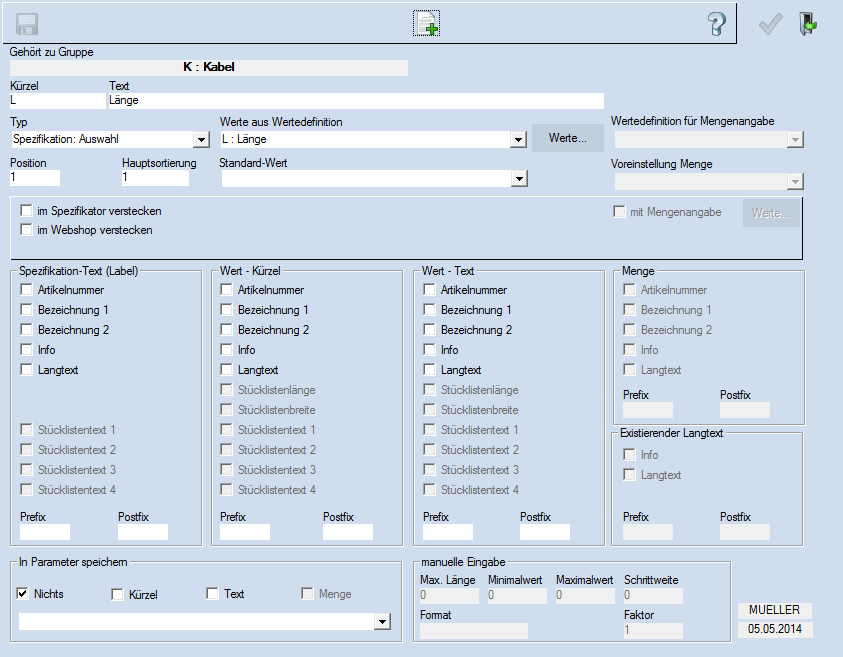Tick the 'Kürzel' checkbox in parameter section
This screenshot has height=657, width=843.
coord(118,594)
